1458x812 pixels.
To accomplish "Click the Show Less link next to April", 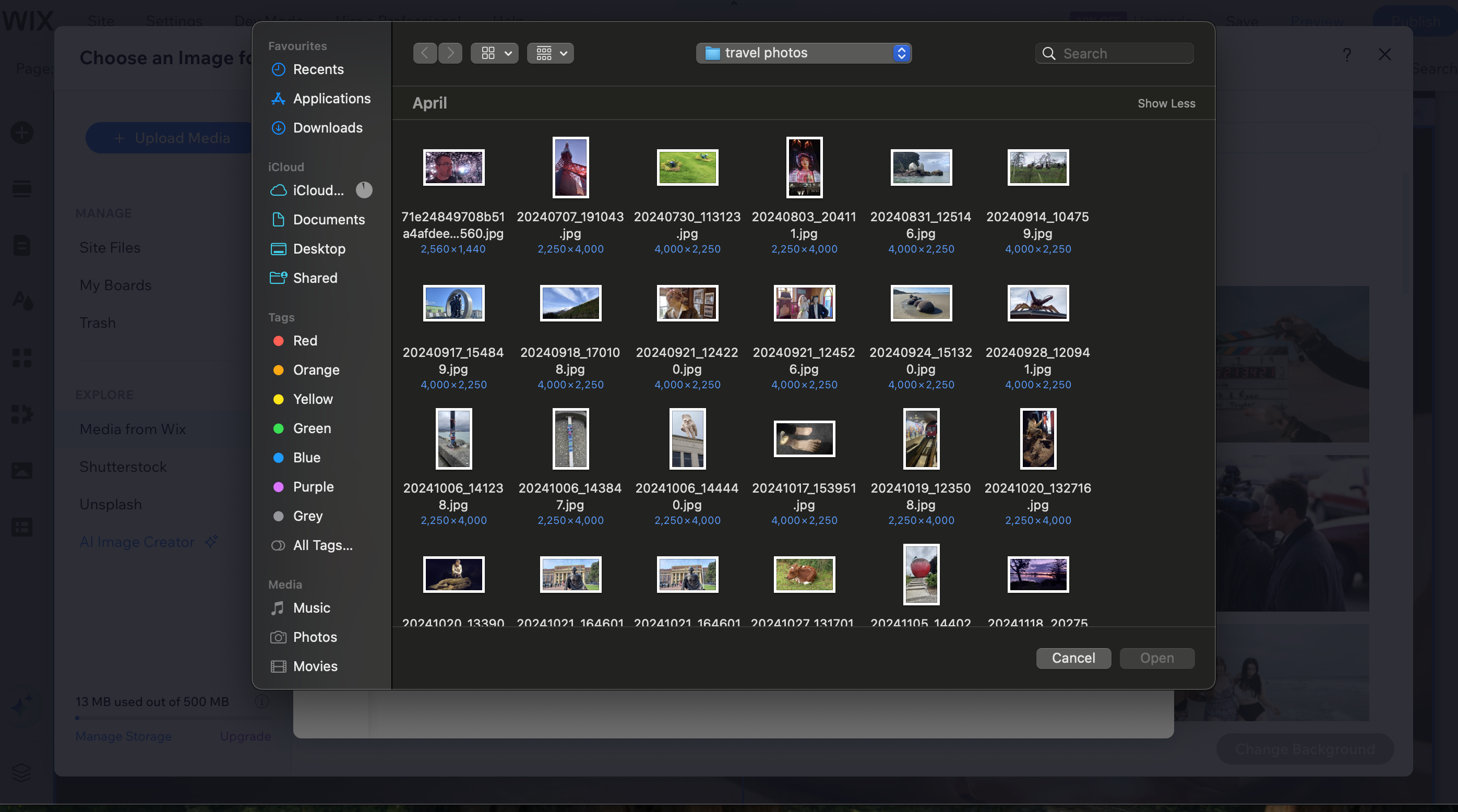I will (x=1166, y=103).
